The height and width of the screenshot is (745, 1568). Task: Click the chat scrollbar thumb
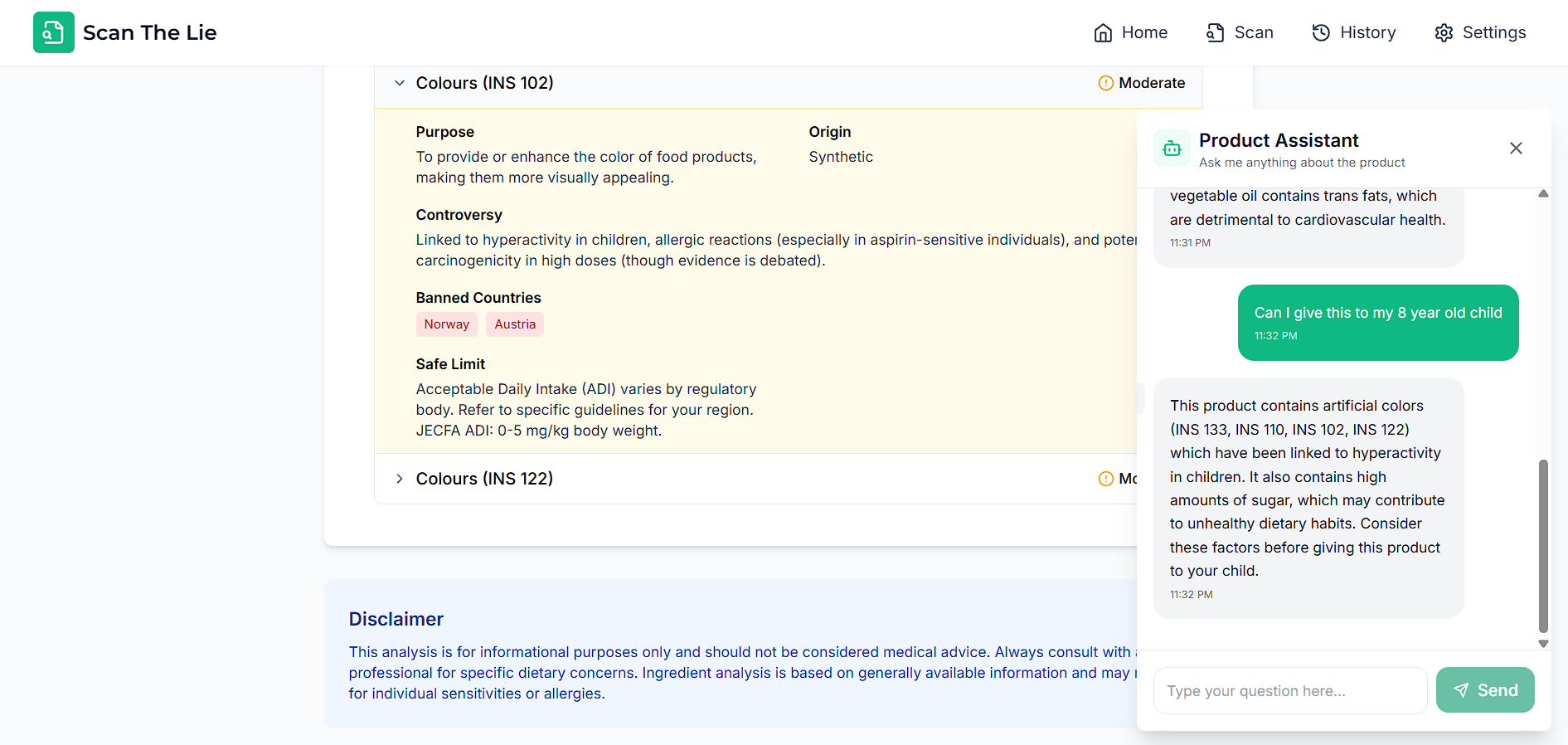(1543, 546)
